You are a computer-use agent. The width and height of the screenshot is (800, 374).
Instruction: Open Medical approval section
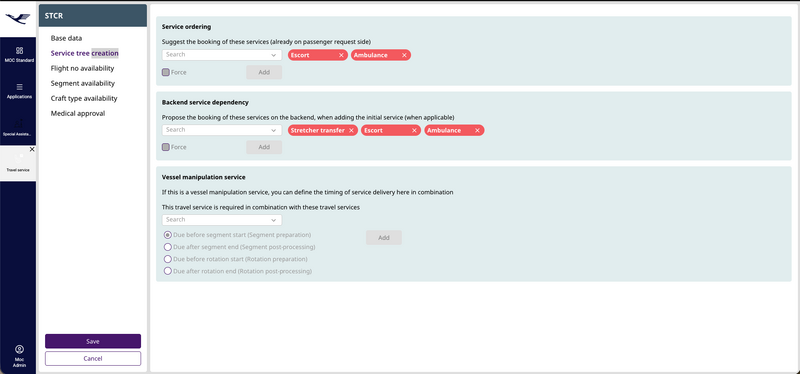click(78, 113)
